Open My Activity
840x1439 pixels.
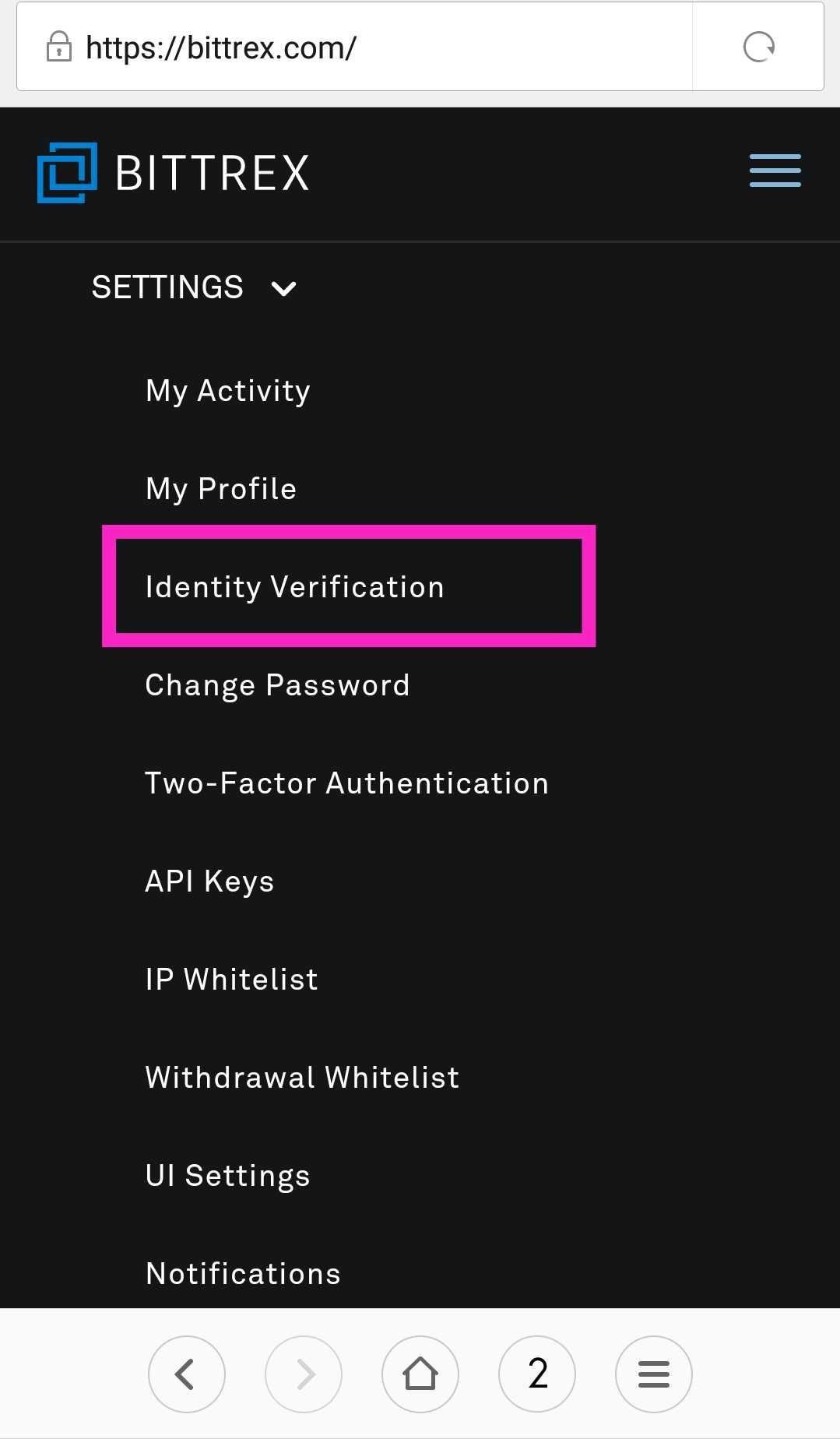(x=228, y=391)
